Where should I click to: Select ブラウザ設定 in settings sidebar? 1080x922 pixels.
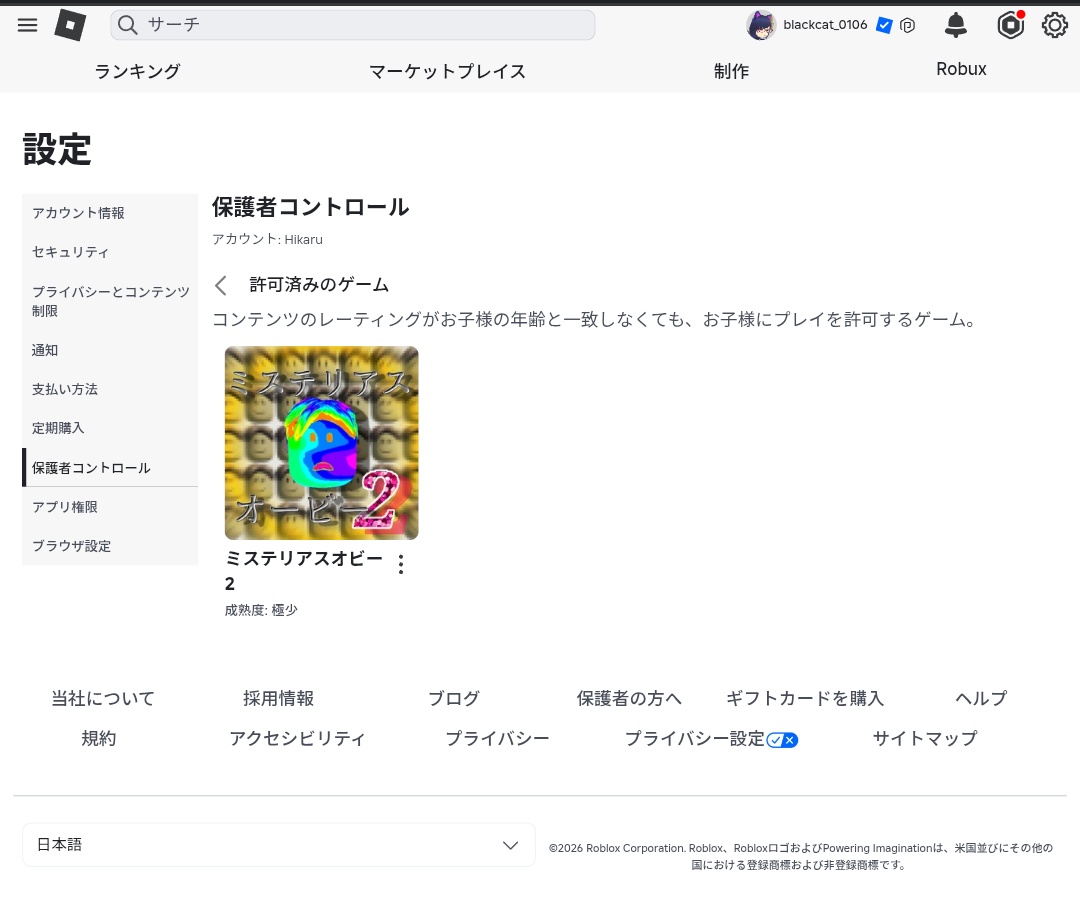110,546
